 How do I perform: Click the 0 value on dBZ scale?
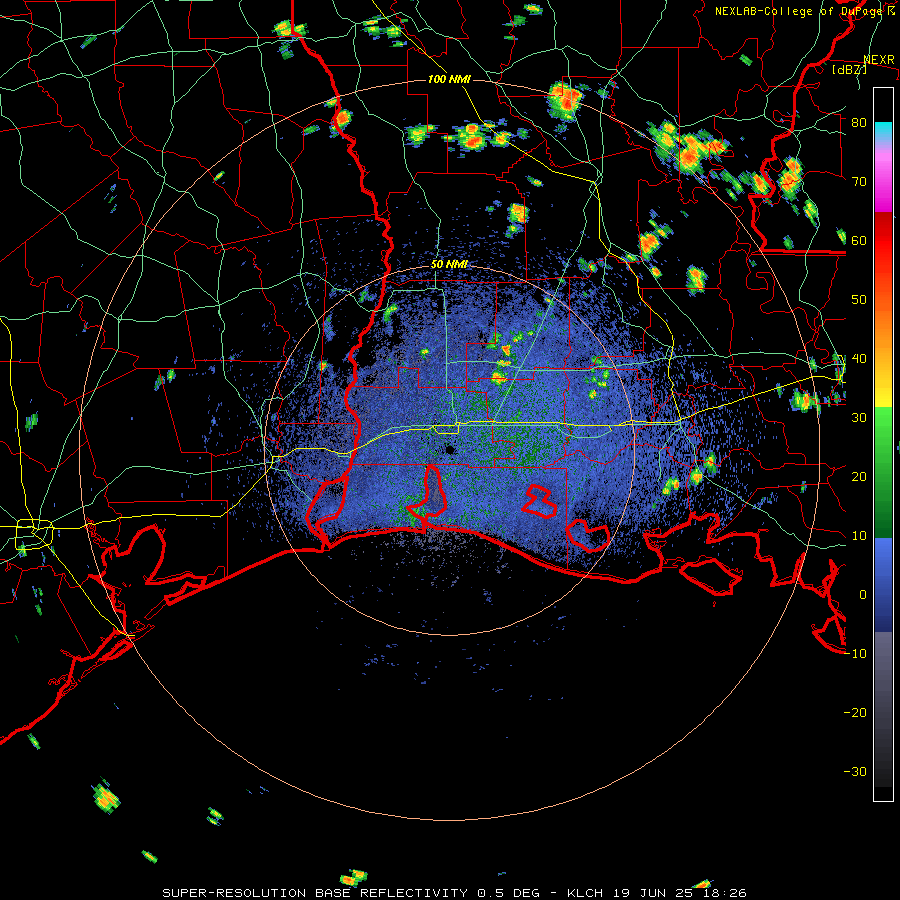pyautogui.click(x=863, y=595)
